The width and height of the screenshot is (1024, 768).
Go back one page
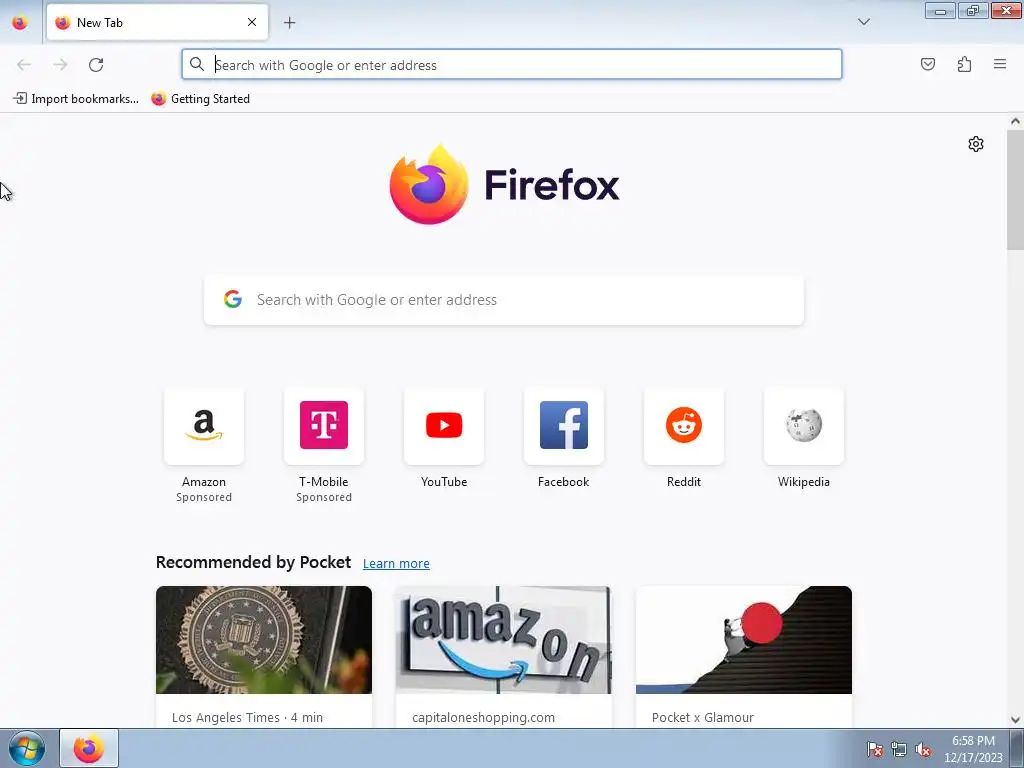pos(24,65)
